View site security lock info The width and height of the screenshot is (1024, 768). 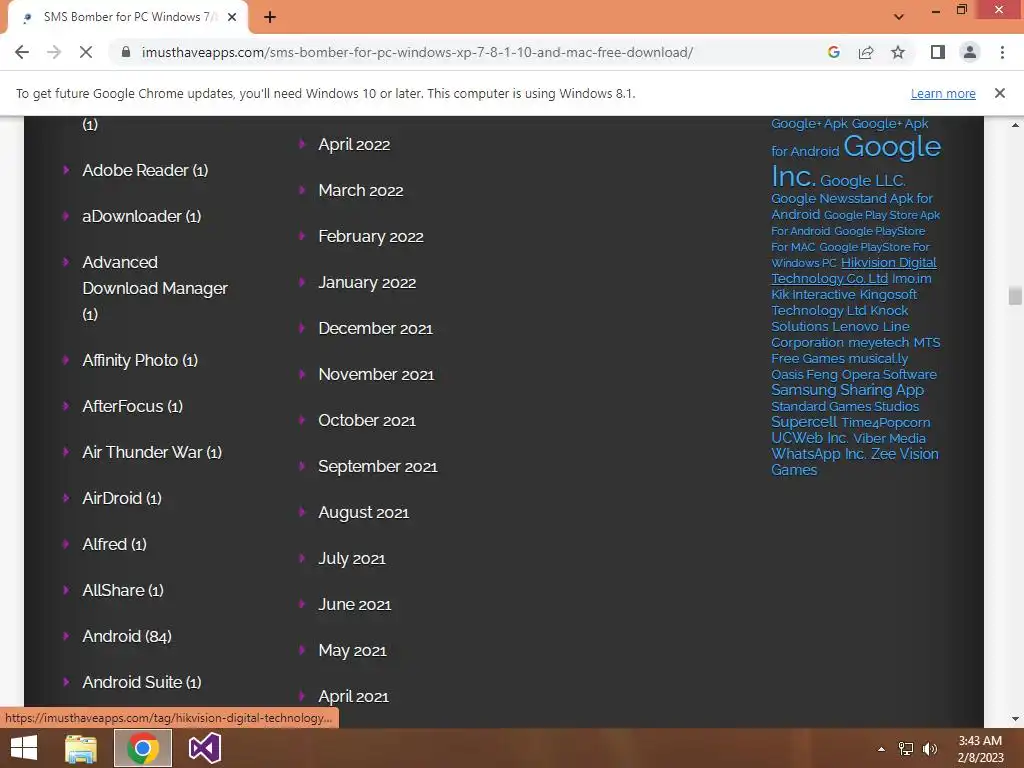coord(126,52)
